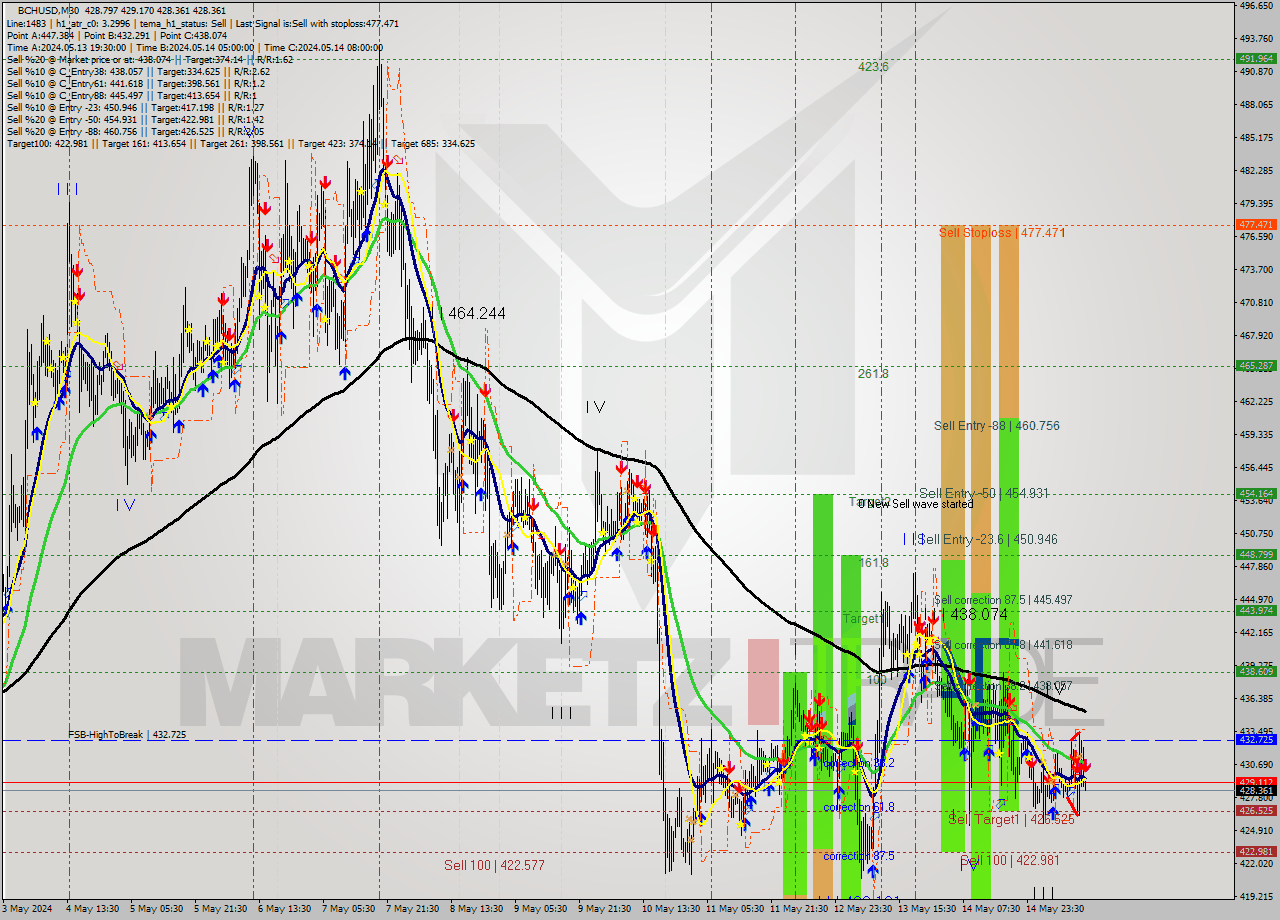Click the '5 May 21:30' time axis label
This screenshot has width=1280, height=920.
220,909
